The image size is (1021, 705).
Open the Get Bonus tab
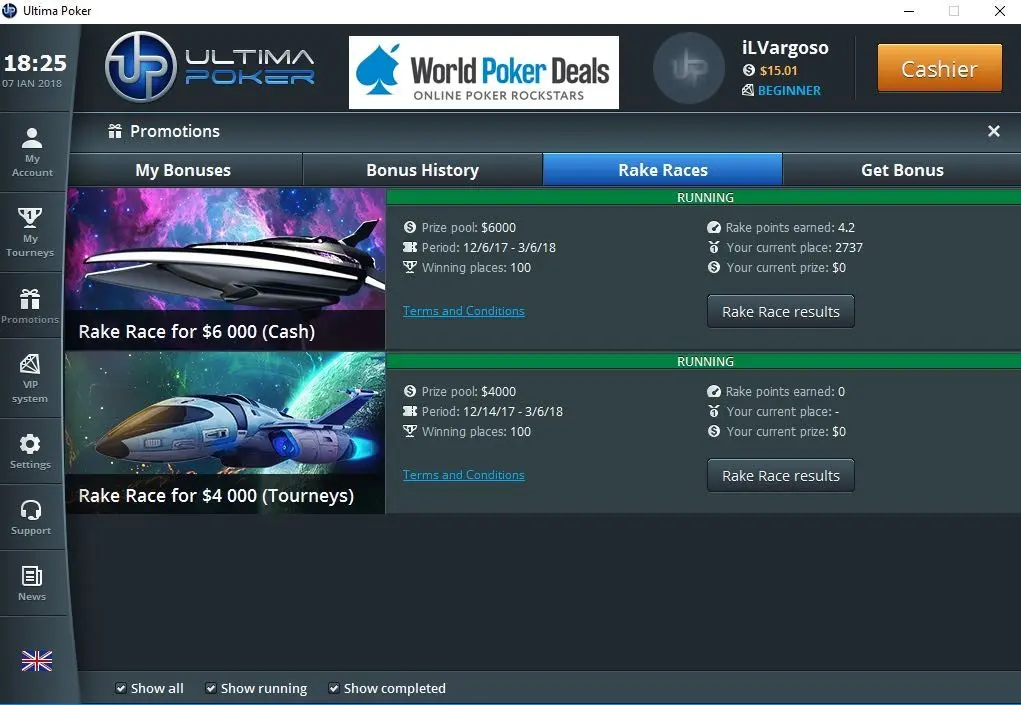pos(901,169)
